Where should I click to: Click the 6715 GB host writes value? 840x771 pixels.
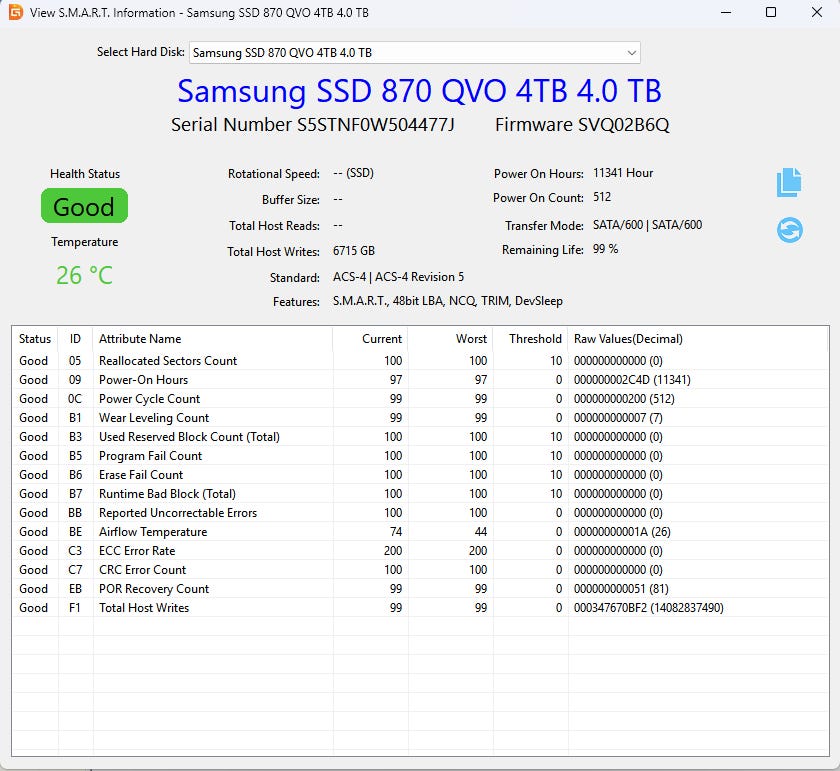coord(354,251)
